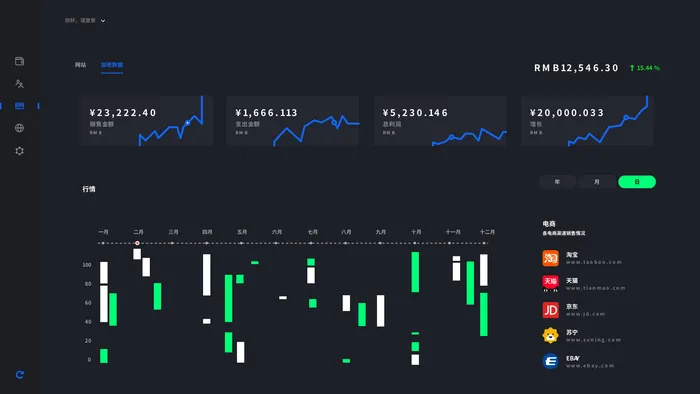Click the 15.44 % growth figure
The height and width of the screenshot is (394, 700).
click(648, 68)
